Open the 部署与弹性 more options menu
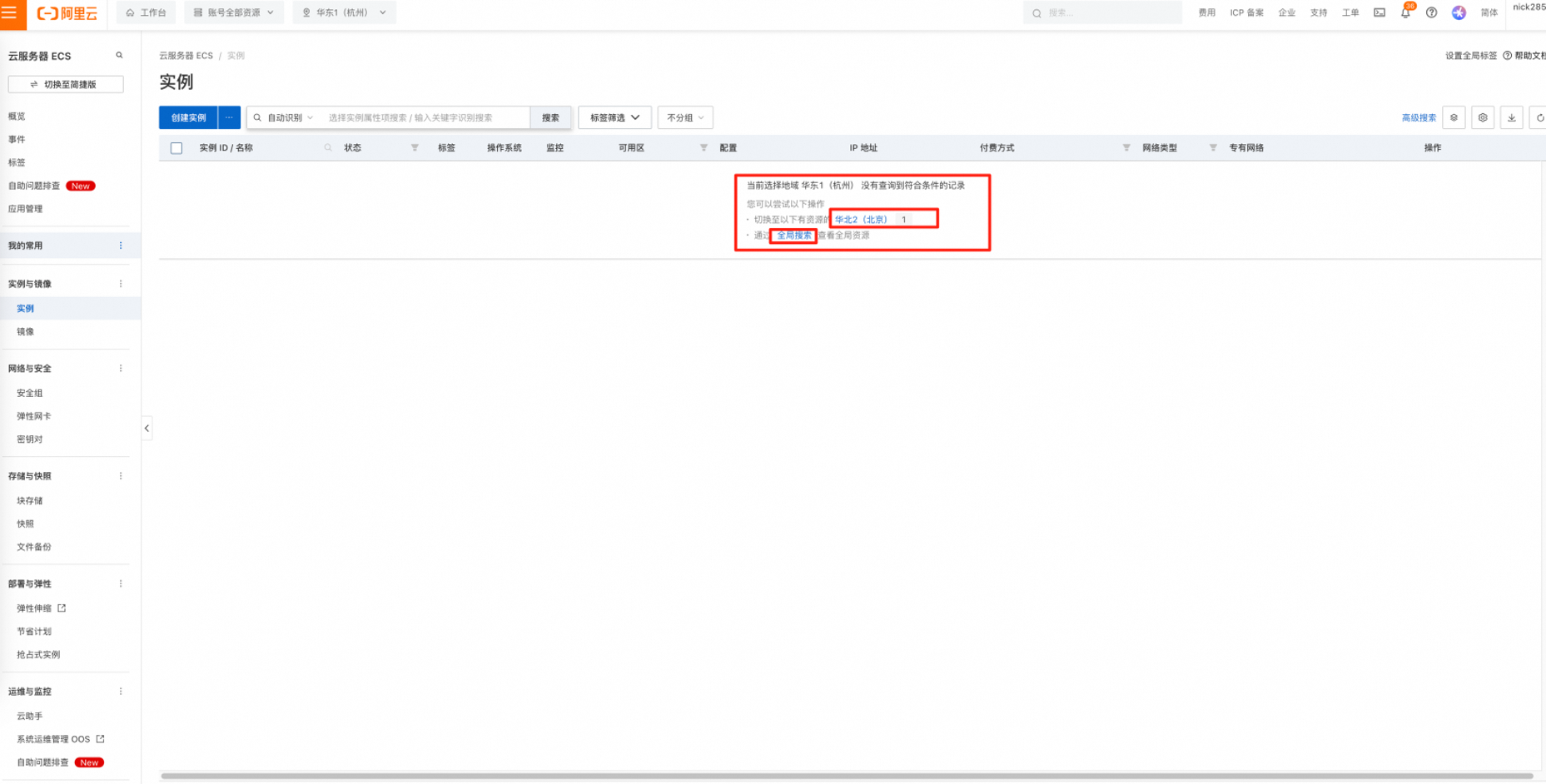1546x784 pixels. coord(121,583)
